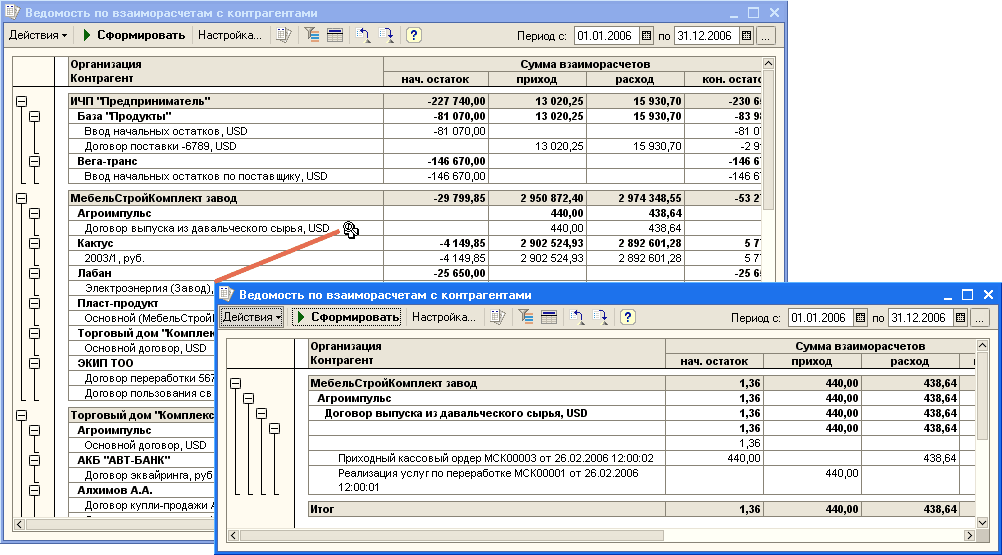
Task: Open Настройка... in back window toolbar
Action: [x=230, y=35]
